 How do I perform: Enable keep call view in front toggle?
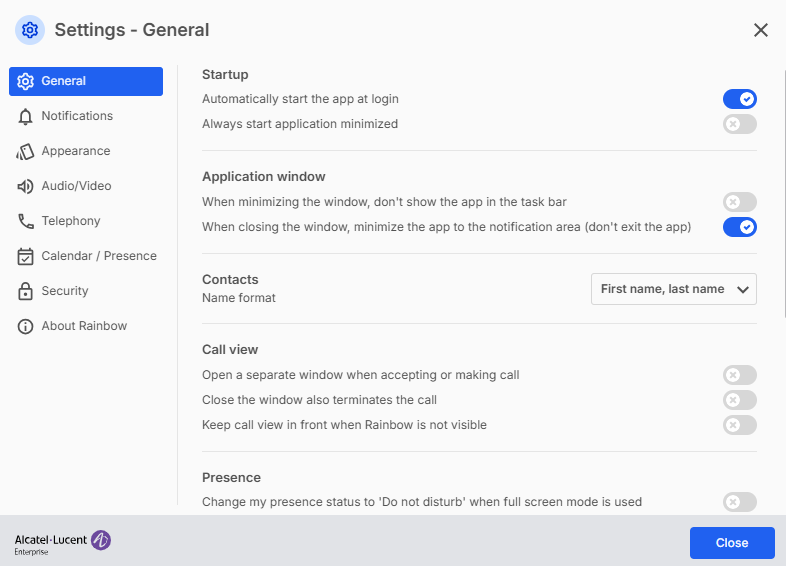click(x=740, y=425)
